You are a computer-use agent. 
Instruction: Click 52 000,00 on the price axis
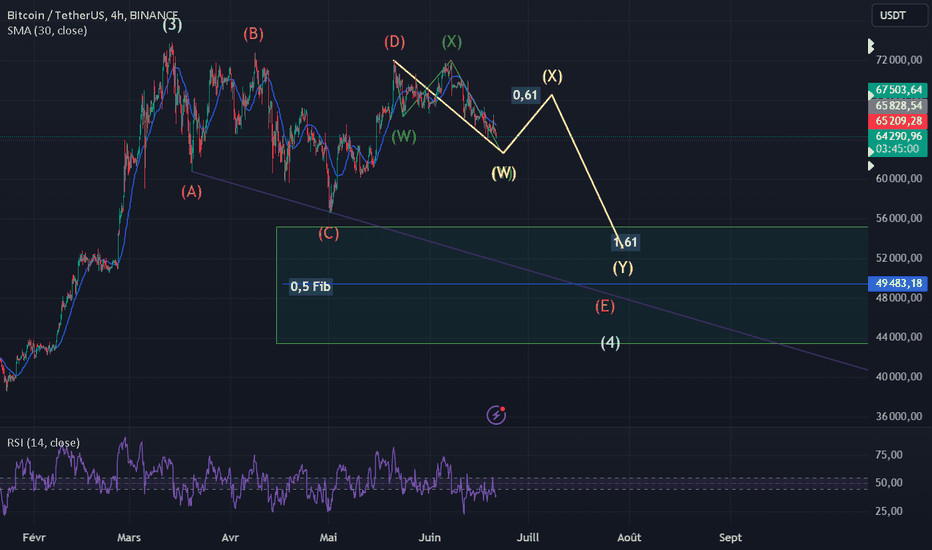point(899,257)
